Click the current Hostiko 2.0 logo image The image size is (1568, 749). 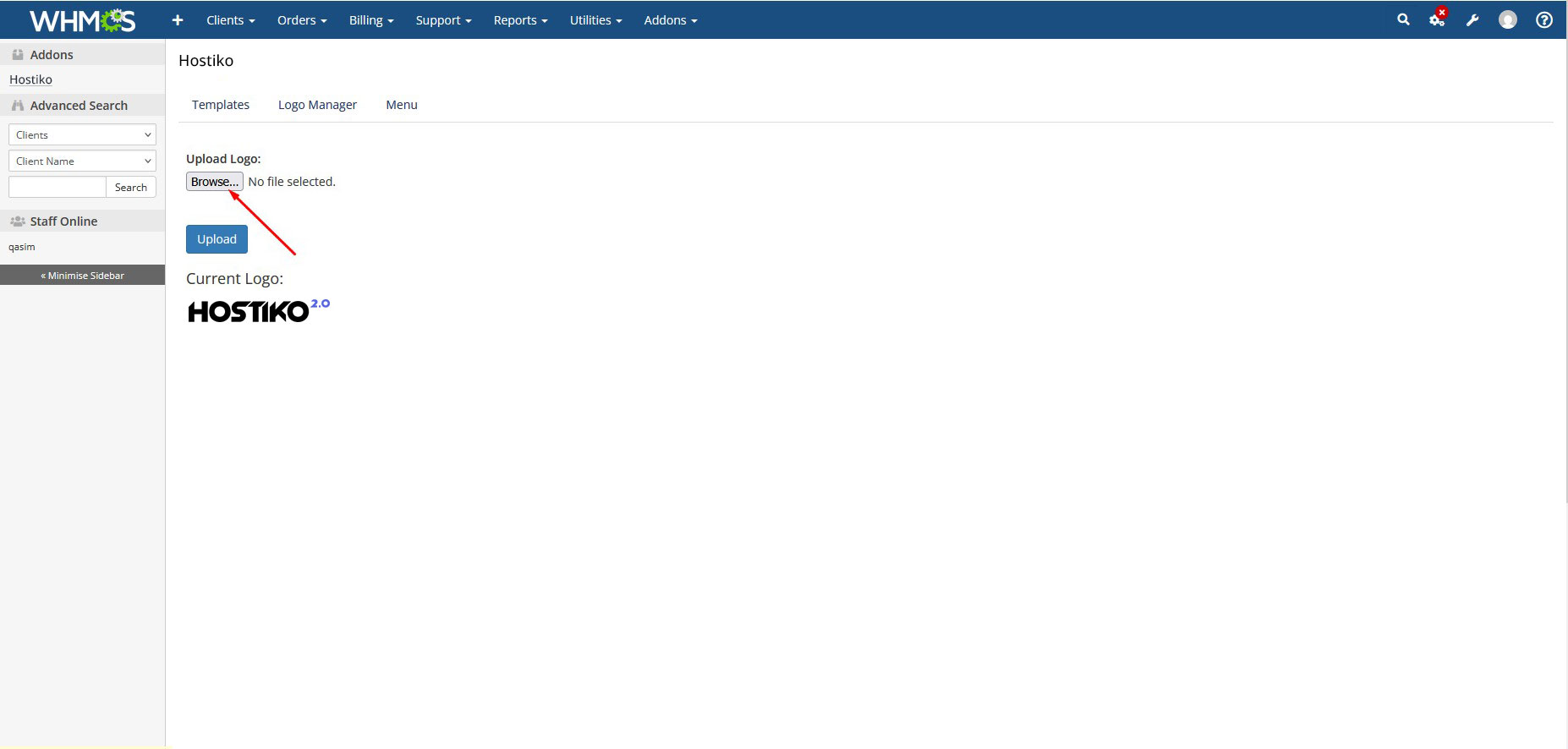tap(258, 311)
